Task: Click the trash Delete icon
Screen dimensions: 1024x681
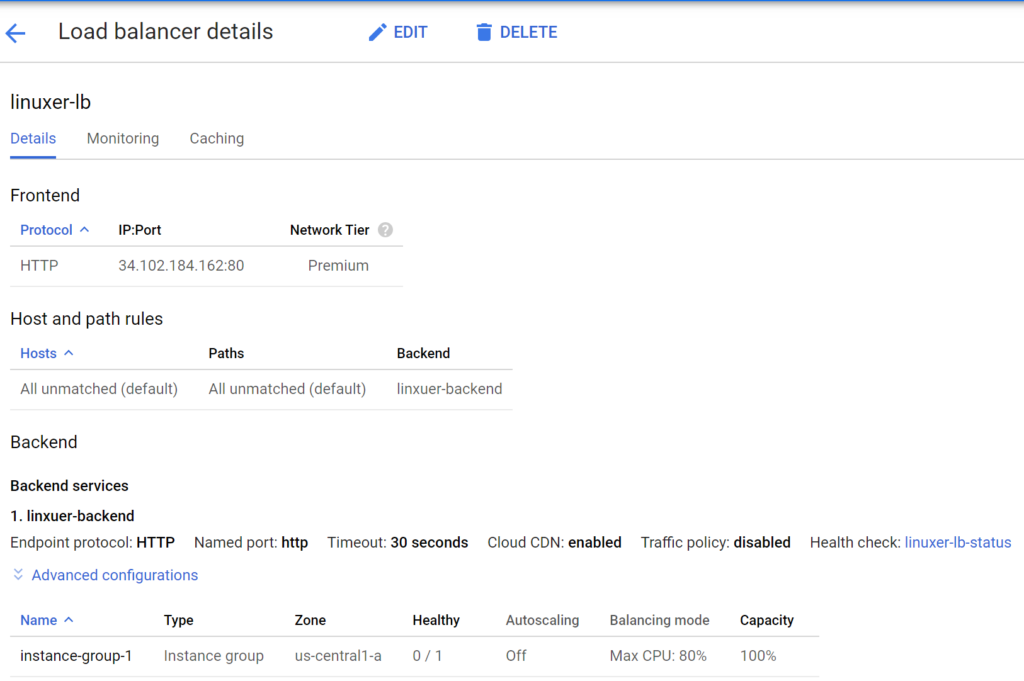Action: [x=484, y=33]
